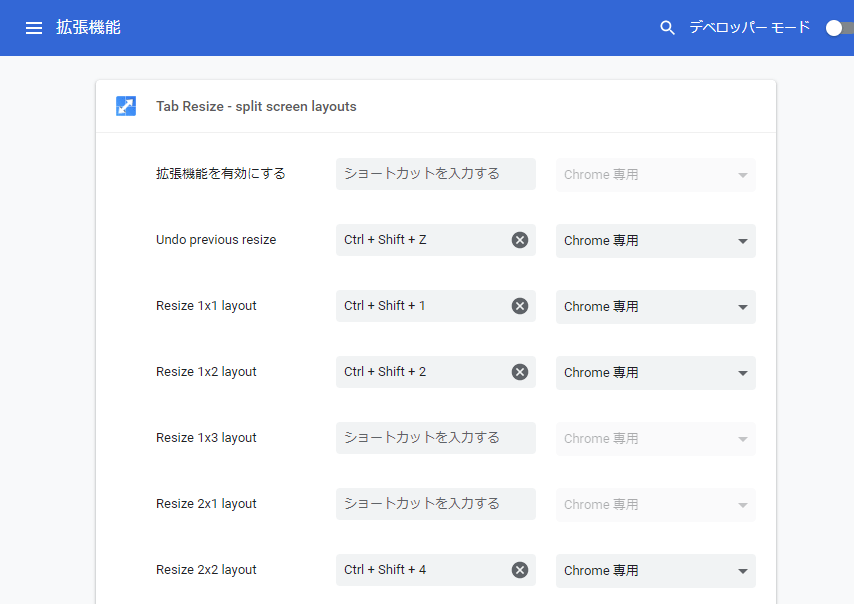
Task: Clear the Ctrl + Shift + 1 shortcut
Action: click(x=520, y=306)
